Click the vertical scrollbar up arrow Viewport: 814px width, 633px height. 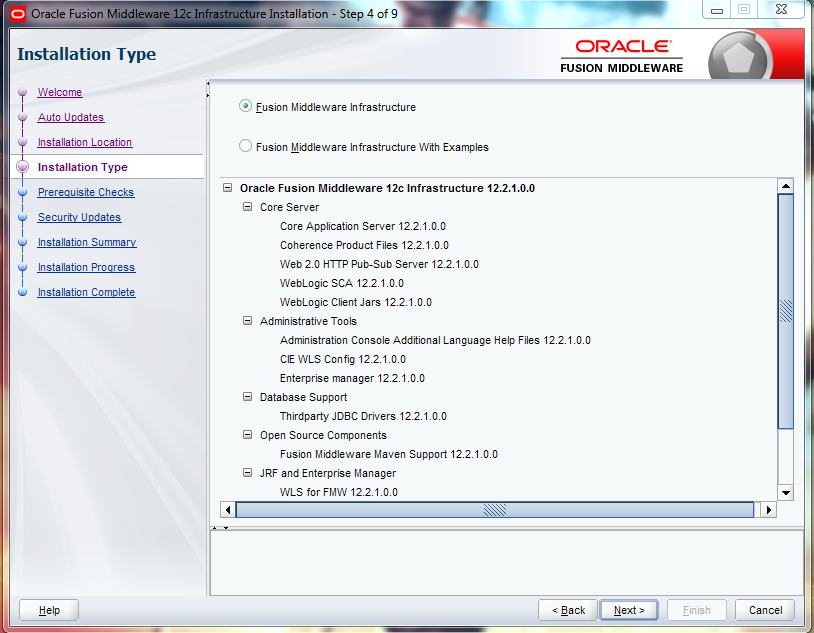pos(785,185)
